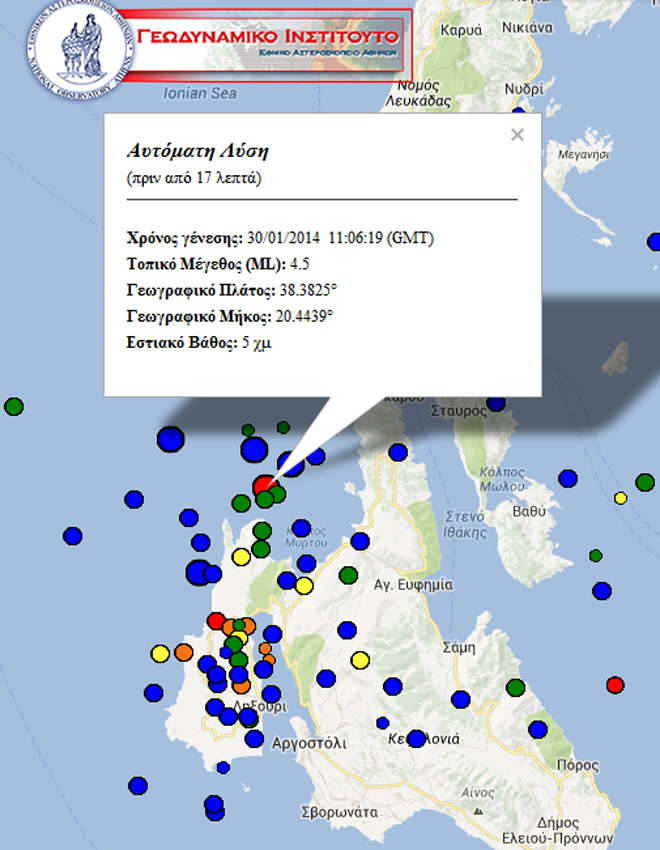The width and height of the screenshot is (660, 850).
Task: Select the green marker left of Αγ. Ευφημία
Action: (x=348, y=575)
